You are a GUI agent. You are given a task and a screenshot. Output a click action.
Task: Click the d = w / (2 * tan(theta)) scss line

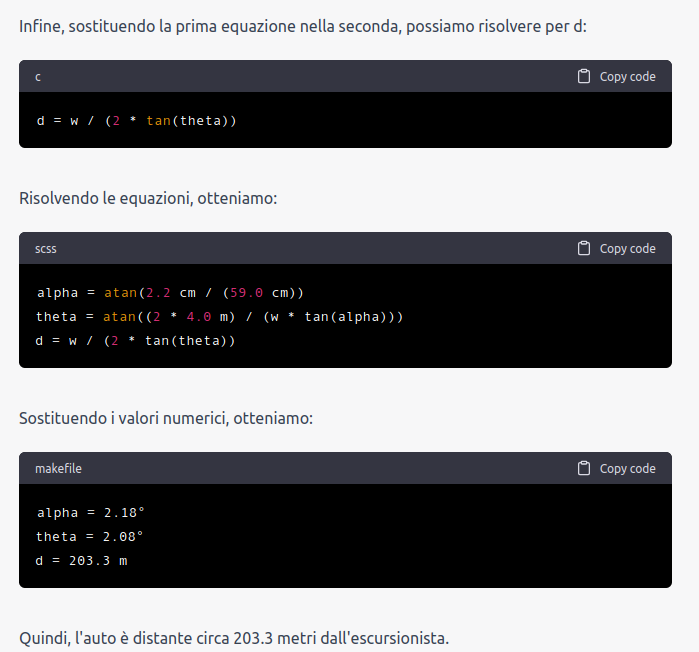(135, 341)
